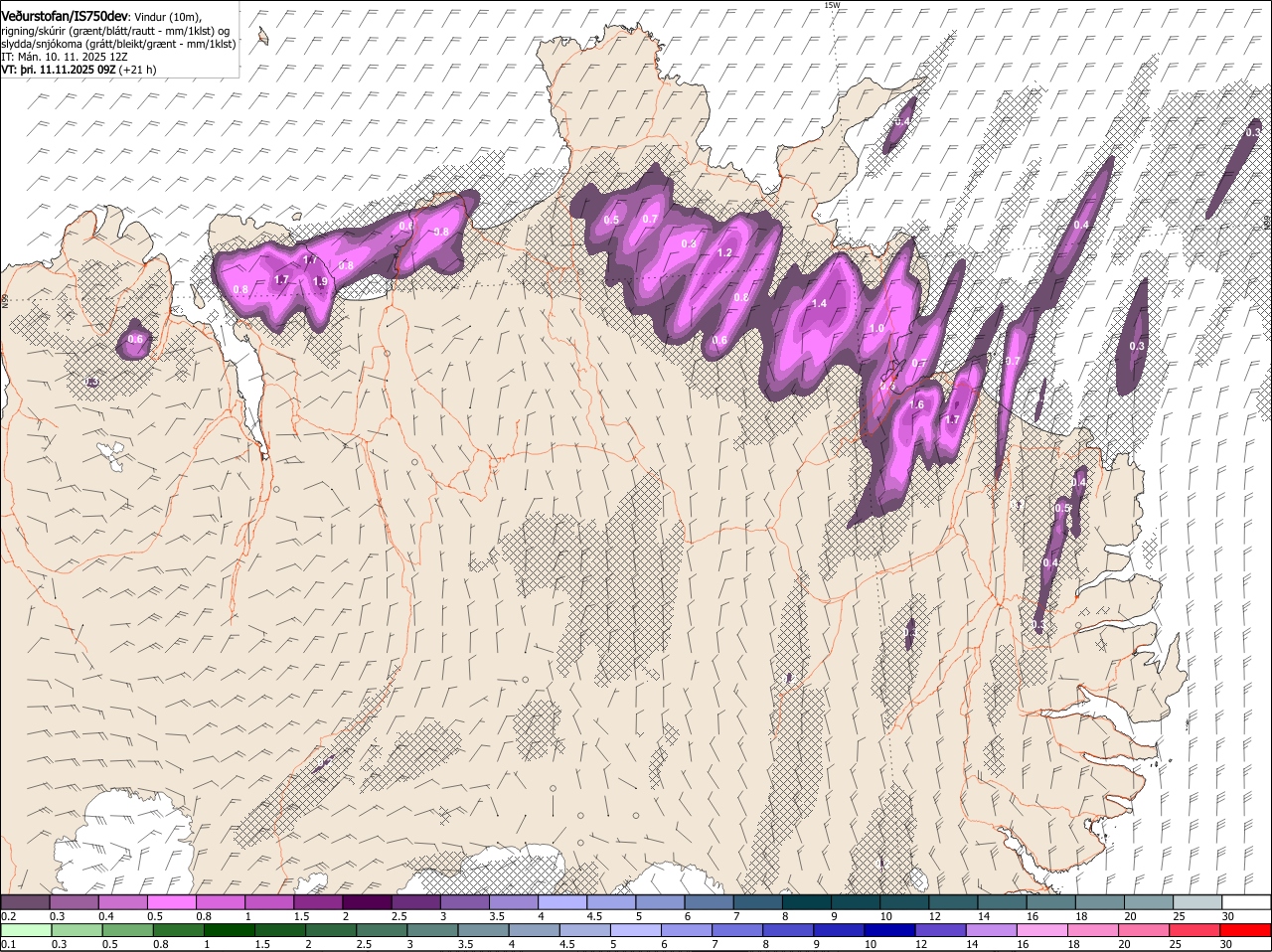This screenshot has height=952, width=1272.
Task: Choose the pale green 0.1 legend swatch
Action: click(x=26, y=931)
